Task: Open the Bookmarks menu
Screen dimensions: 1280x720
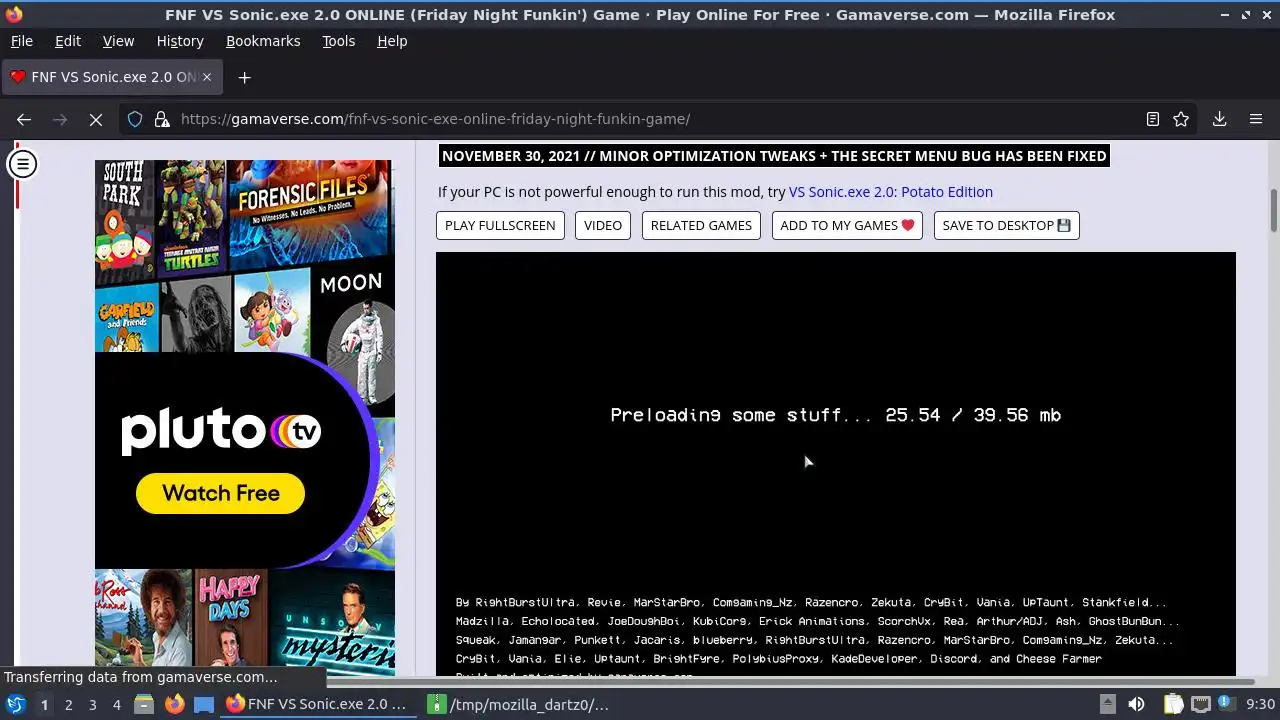Action: pyautogui.click(x=263, y=41)
